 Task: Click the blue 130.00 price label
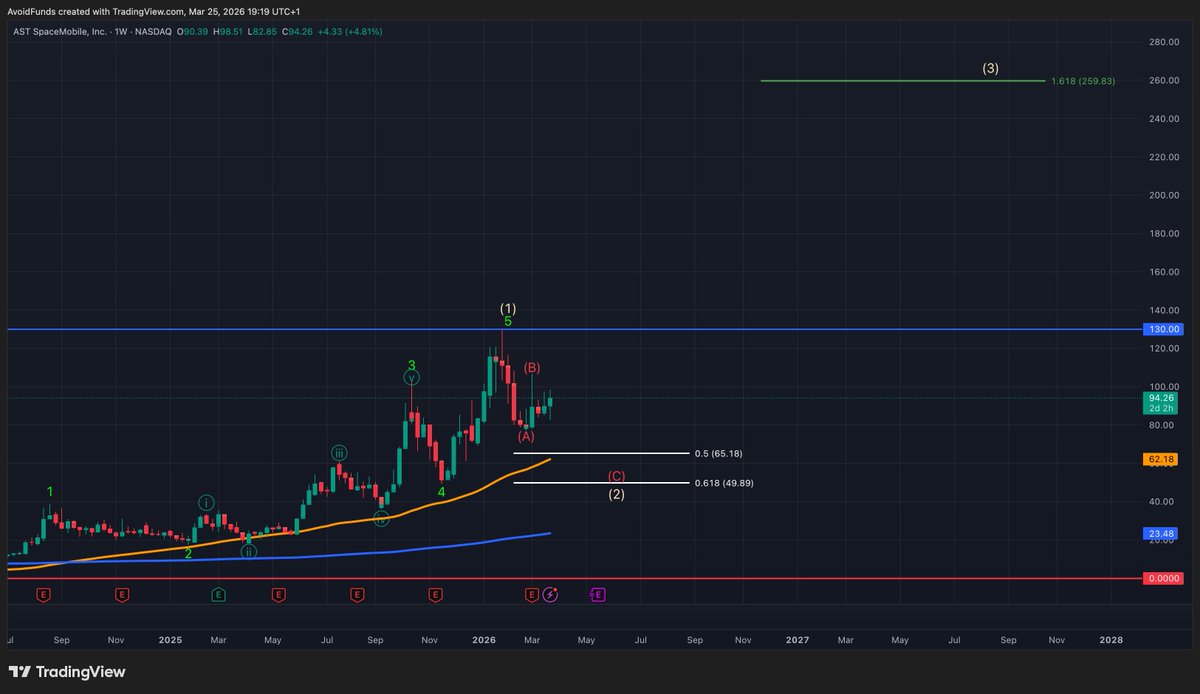click(1162, 329)
